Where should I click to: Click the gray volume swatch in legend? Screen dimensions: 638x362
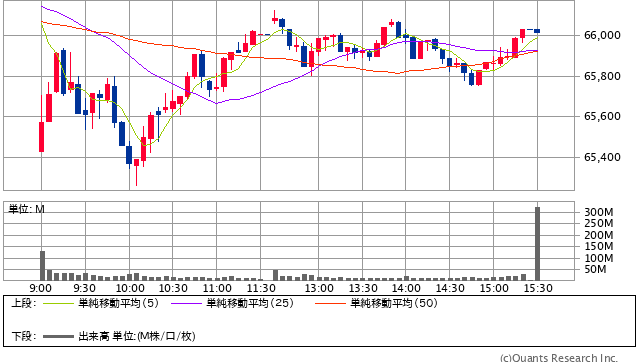pos(58,336)
